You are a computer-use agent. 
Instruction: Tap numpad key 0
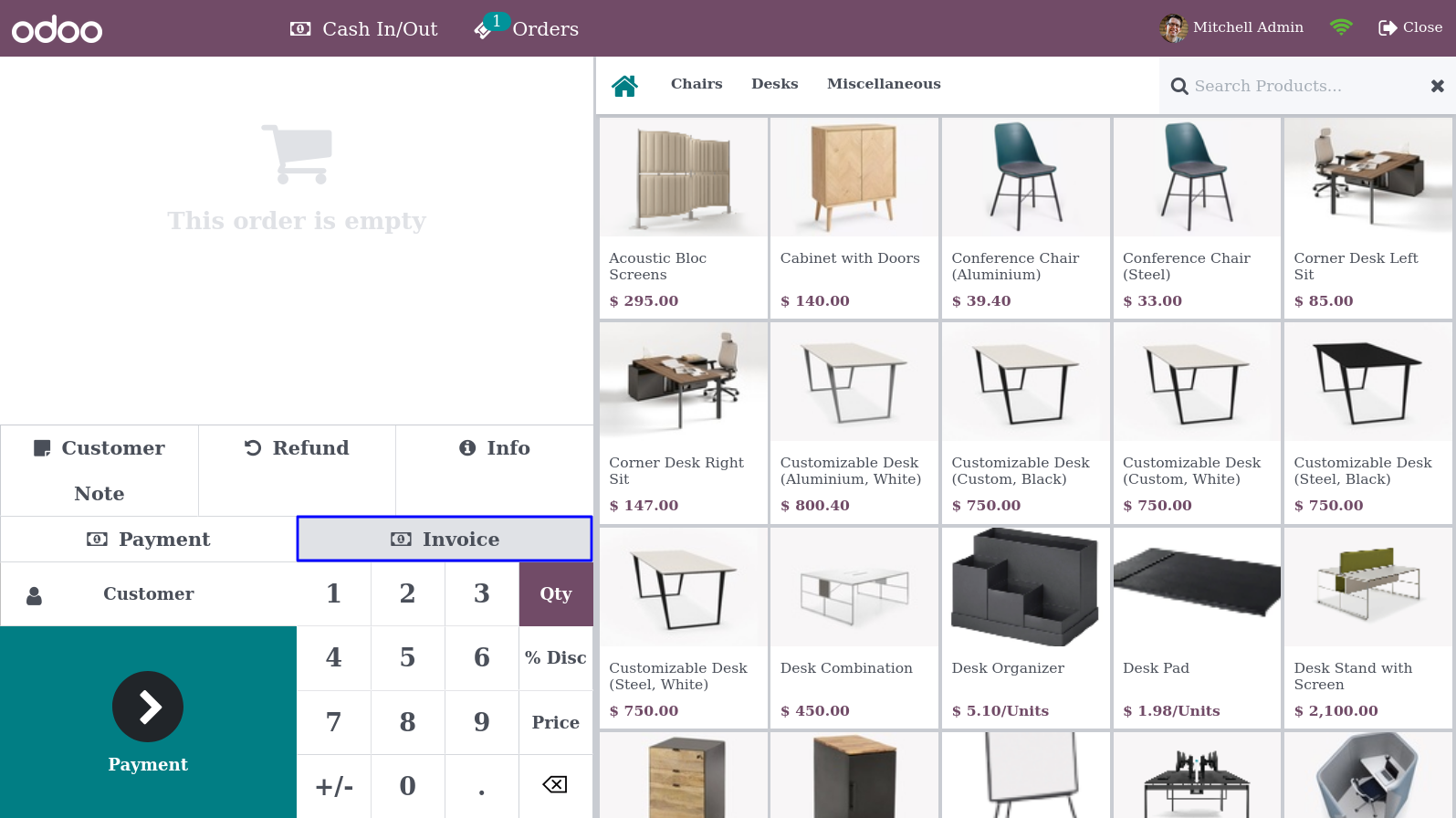click(x=408, y=786)
